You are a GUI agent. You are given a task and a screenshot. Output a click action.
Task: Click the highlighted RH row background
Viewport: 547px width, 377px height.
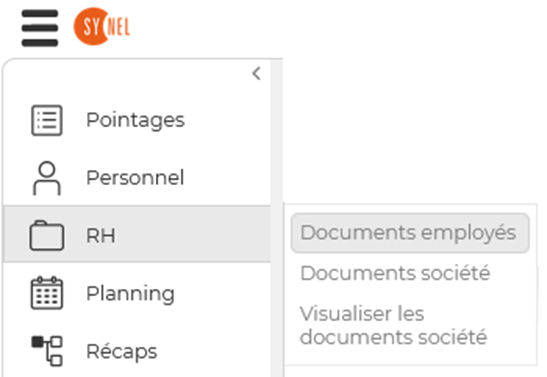pyautogui.click(x=137, y=234)
